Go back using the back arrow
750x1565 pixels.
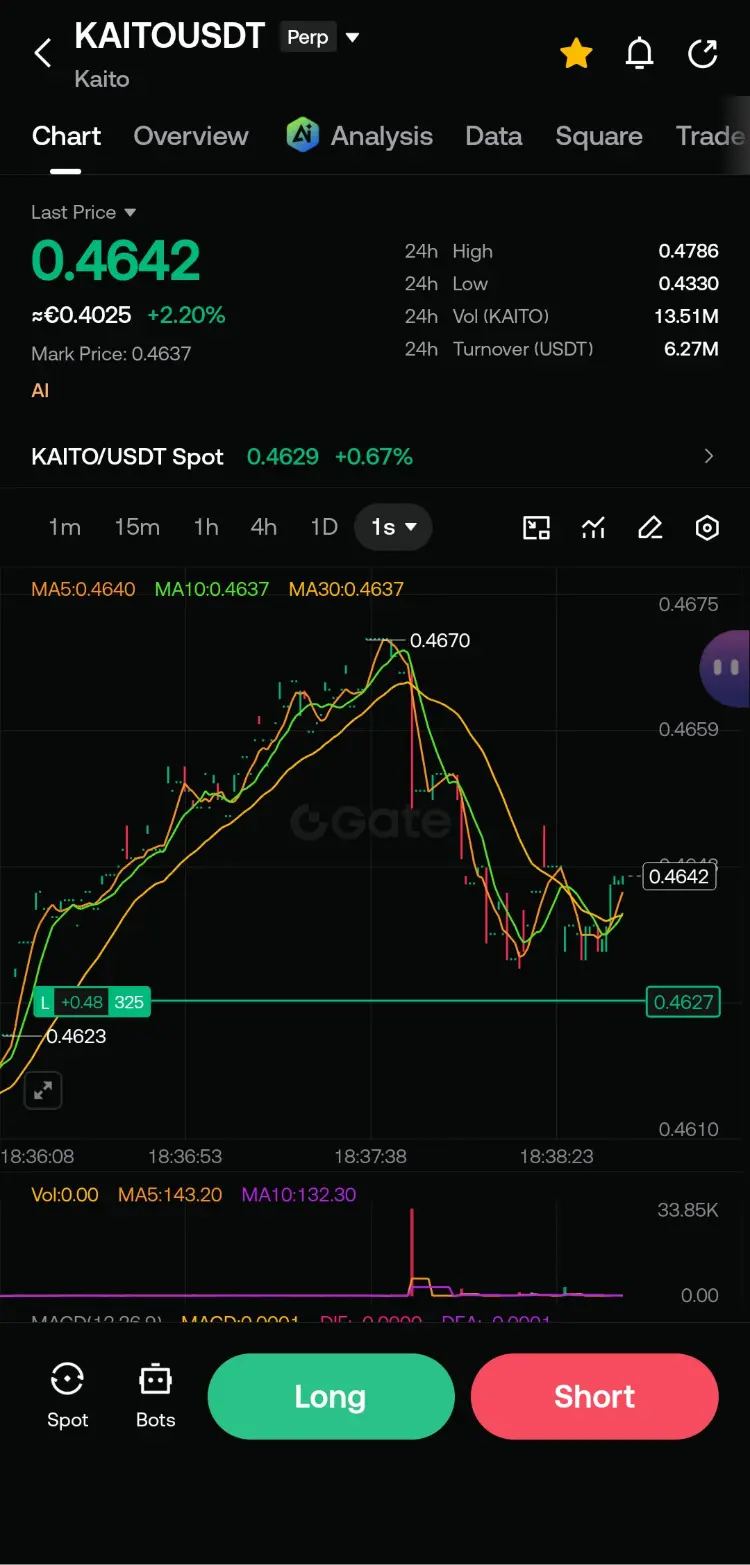[43, 53]
